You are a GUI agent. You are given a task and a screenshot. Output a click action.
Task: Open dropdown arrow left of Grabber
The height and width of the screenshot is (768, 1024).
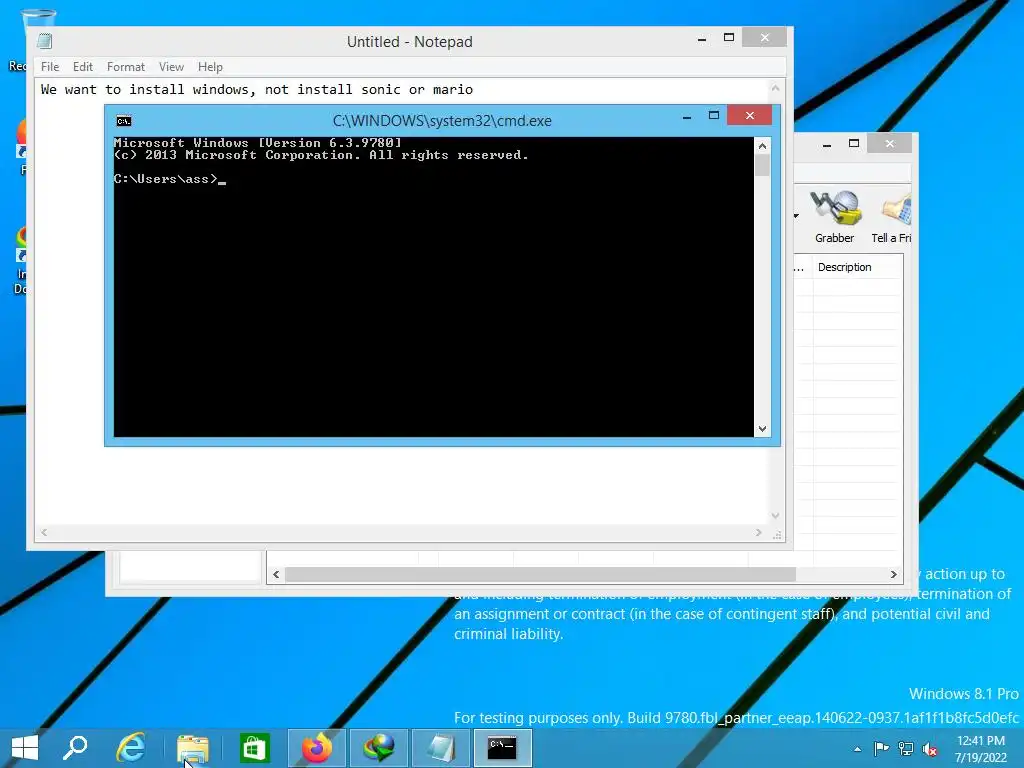(x=797, y=216)
